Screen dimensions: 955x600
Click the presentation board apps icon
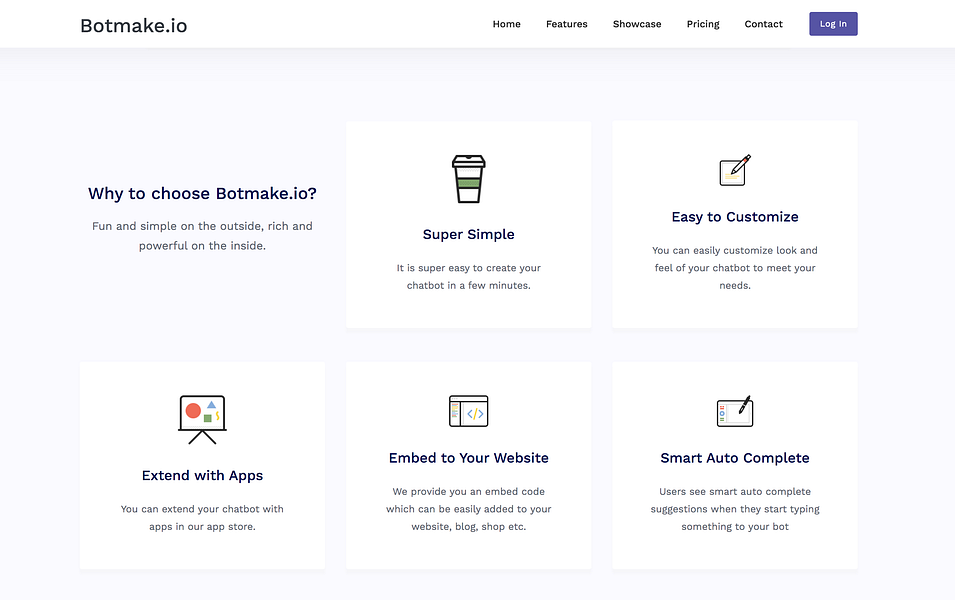point(202,420)
